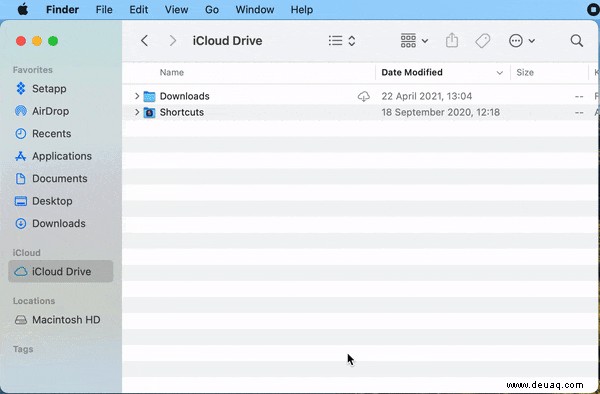Click the iCloud section heading

[x=26, y=252]
